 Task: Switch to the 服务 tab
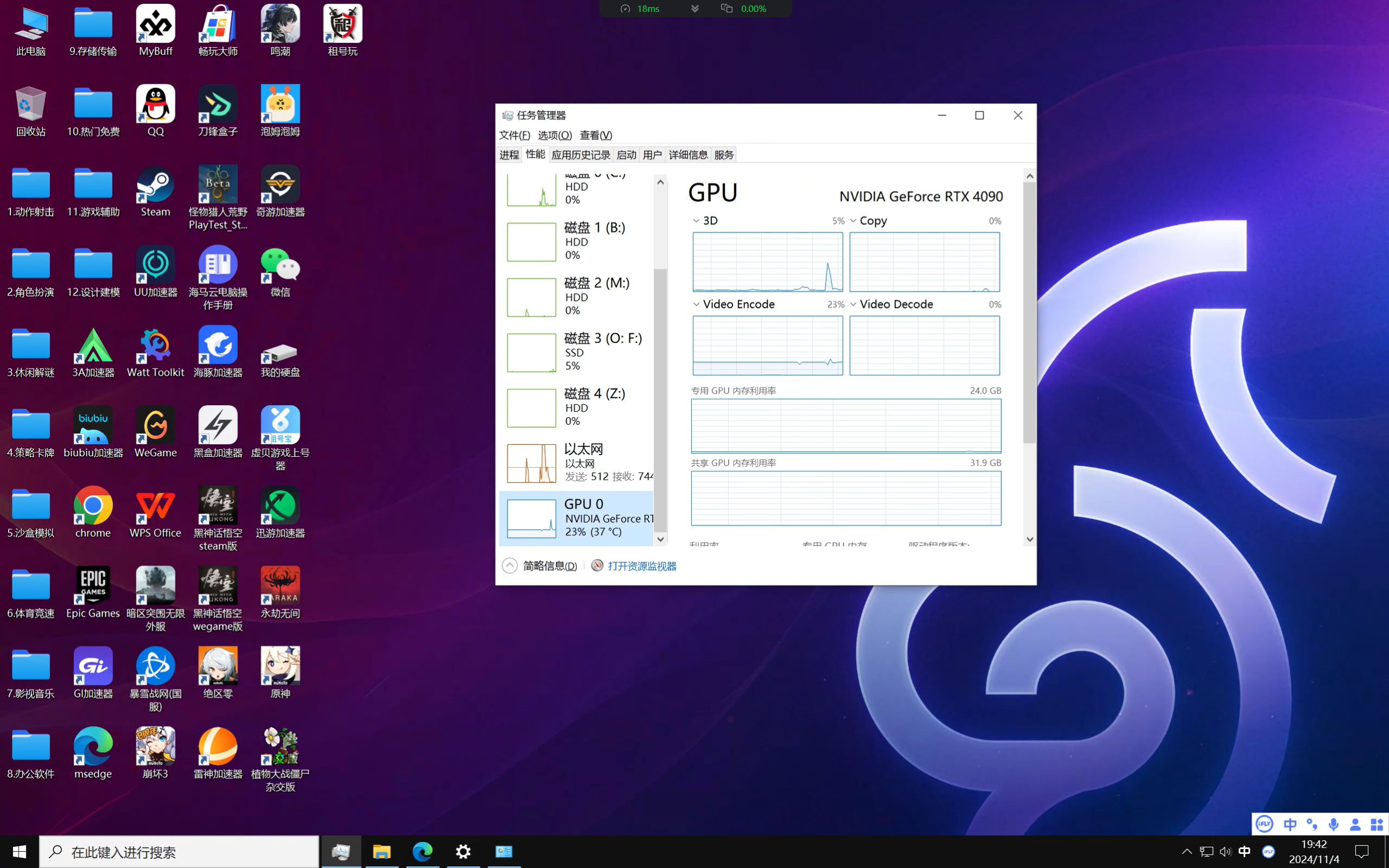click(724, 155)
